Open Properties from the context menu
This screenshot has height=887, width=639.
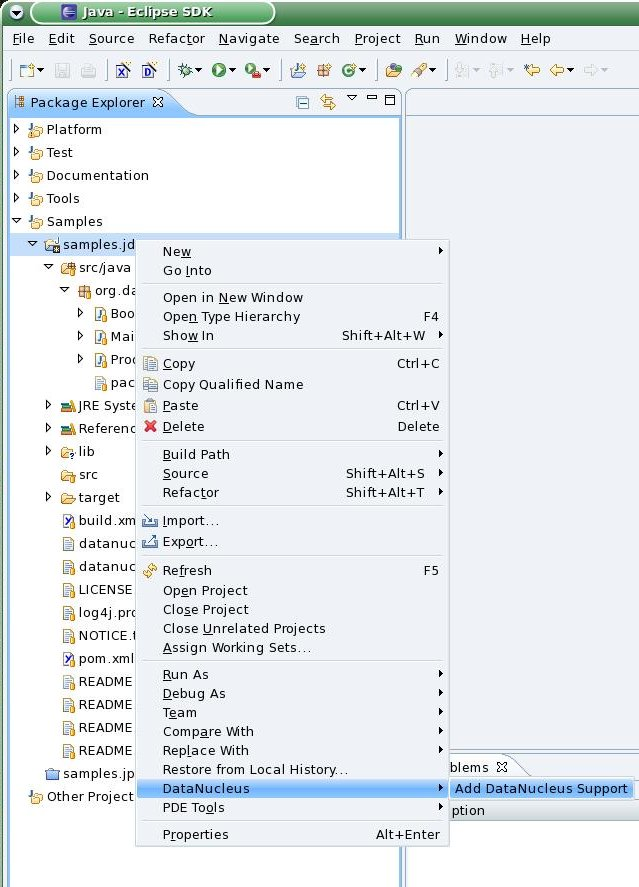click(x=292, y=834)
